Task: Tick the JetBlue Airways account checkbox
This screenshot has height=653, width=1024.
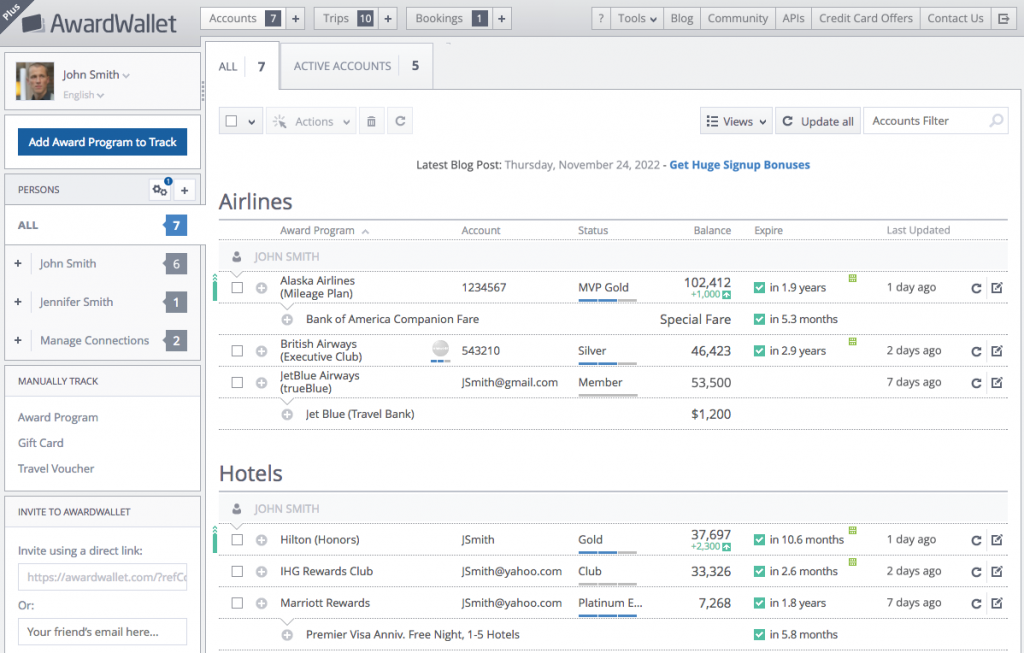Action: [x=237, y=382]
